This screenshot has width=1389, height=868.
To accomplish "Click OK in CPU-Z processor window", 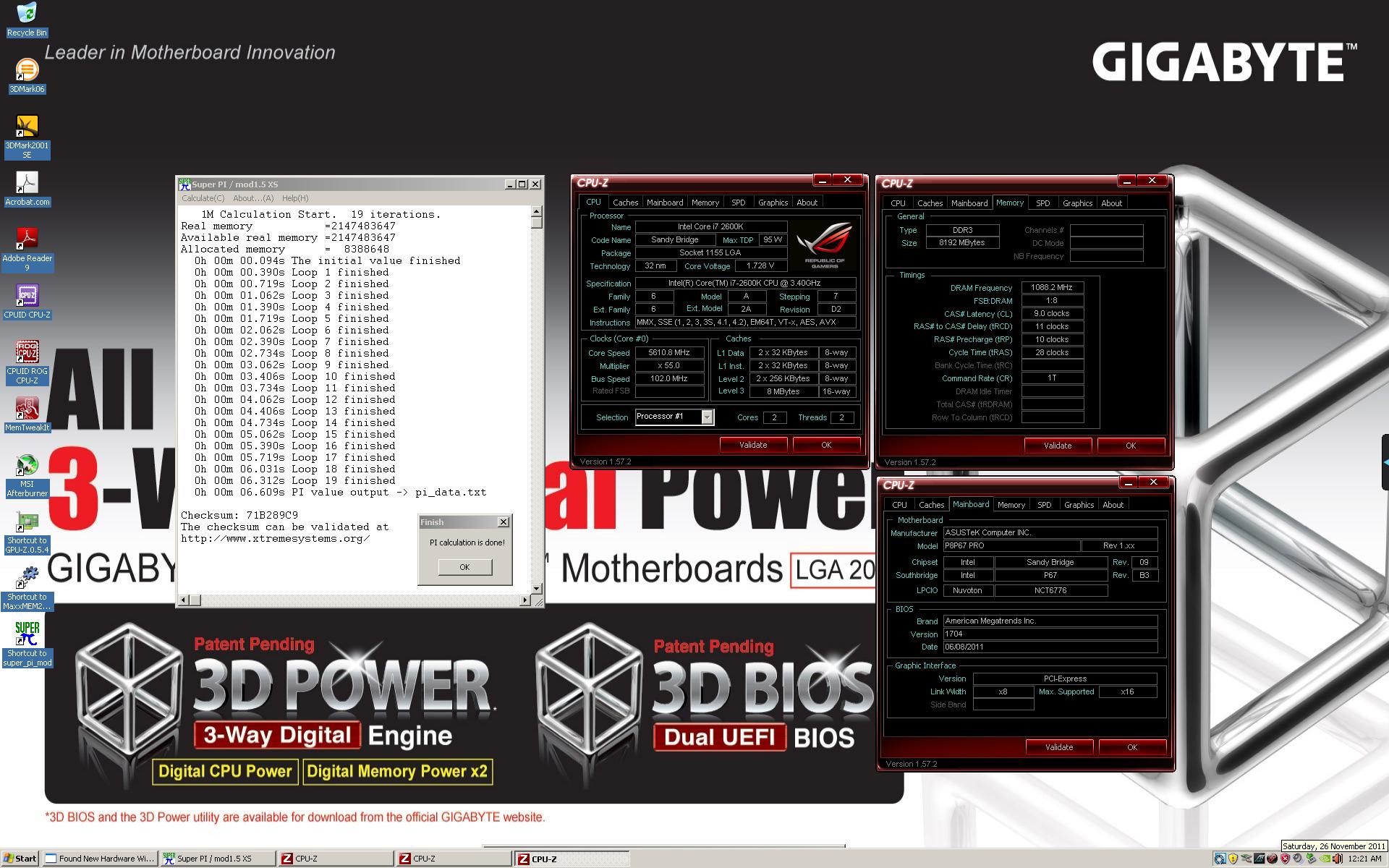I will tap(826, 445).
